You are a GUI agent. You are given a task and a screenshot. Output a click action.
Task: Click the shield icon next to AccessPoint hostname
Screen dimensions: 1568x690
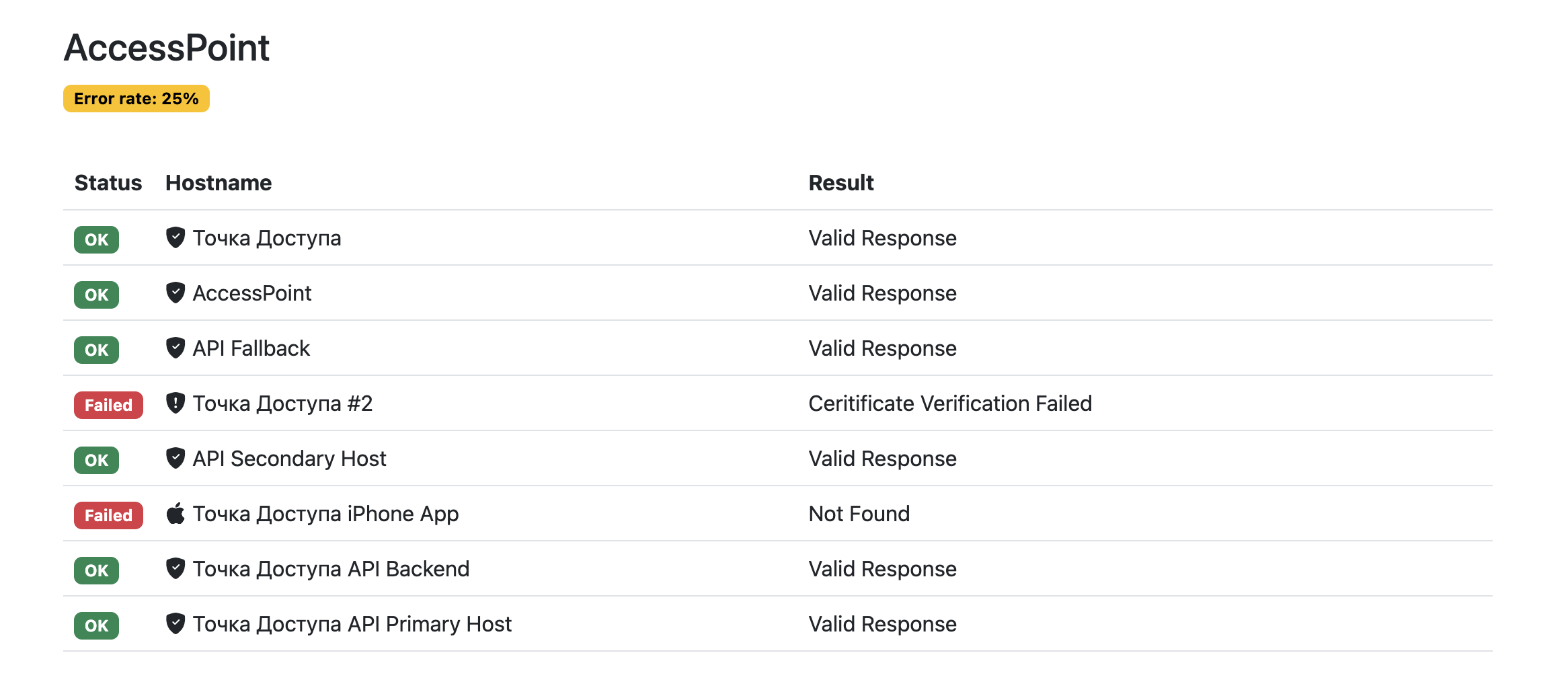175,293
